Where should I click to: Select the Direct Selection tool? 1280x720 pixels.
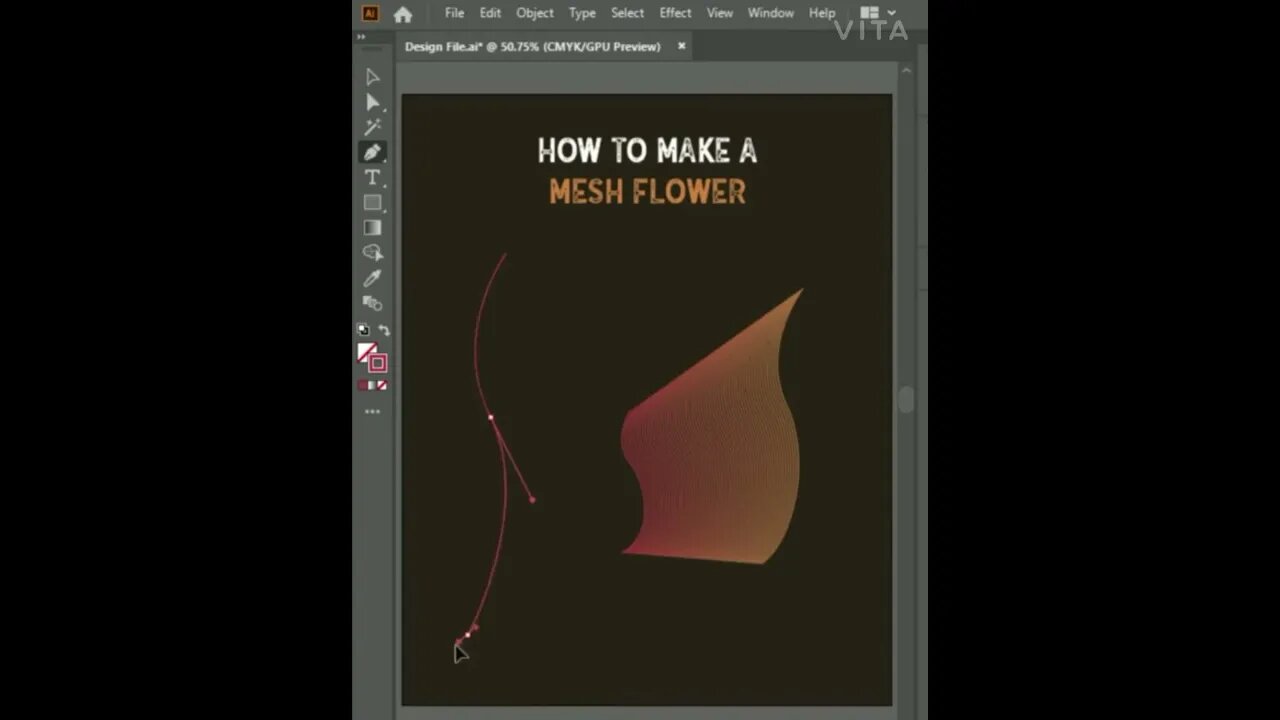click(372, 102)
